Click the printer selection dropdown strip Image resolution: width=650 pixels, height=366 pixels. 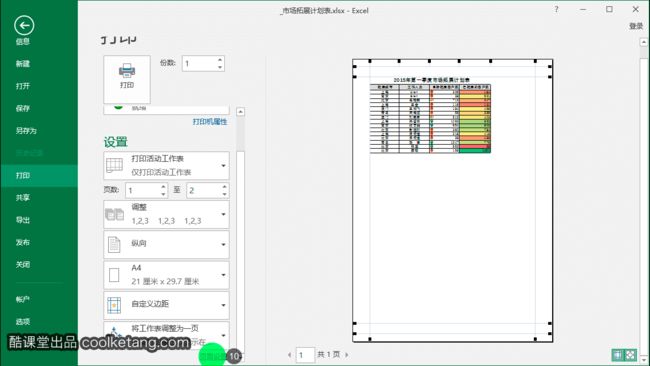[x=166, y=109]
